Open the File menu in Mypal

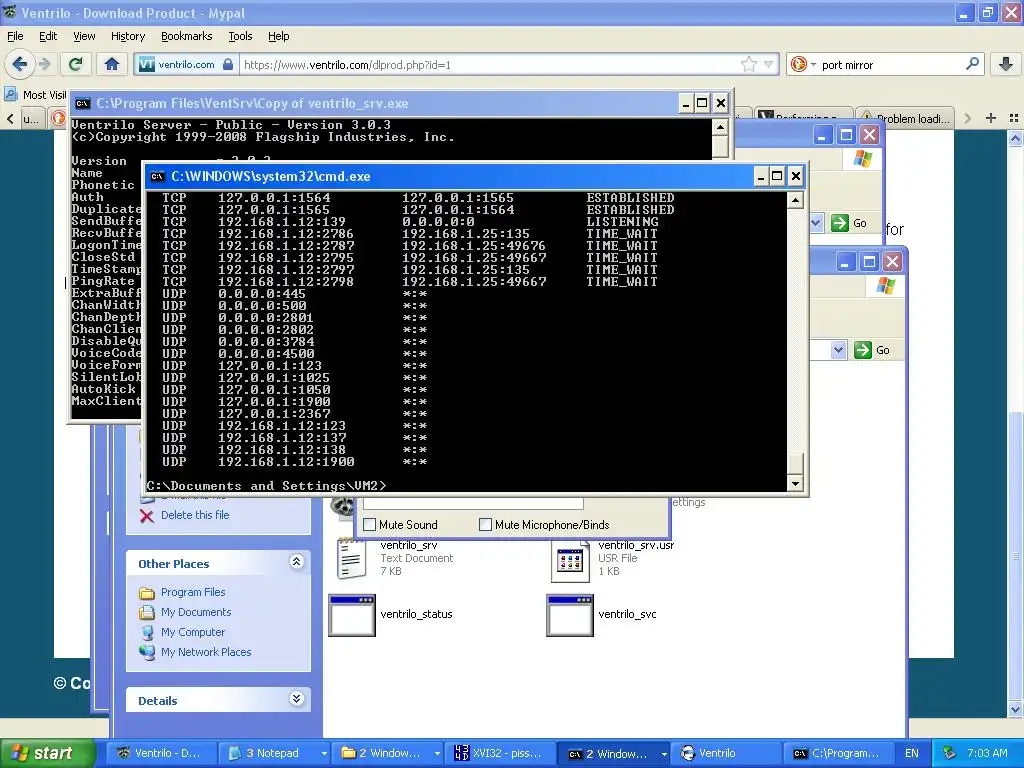coord(15,36)
